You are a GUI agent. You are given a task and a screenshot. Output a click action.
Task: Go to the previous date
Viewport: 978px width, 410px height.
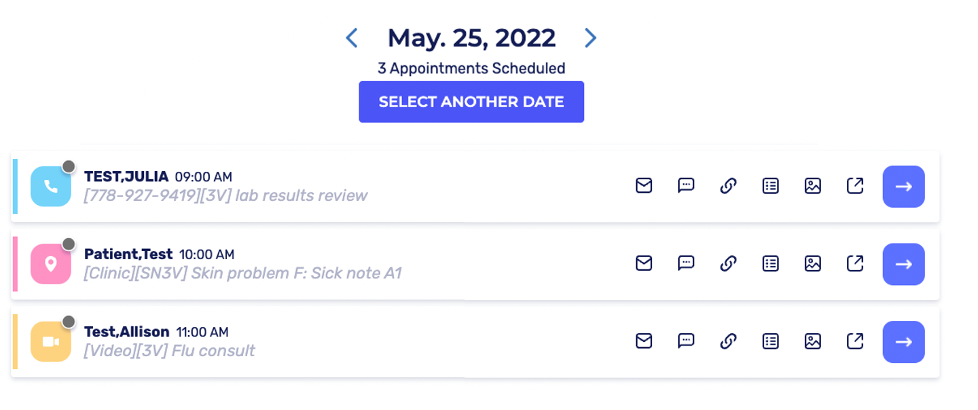point(352,38)
